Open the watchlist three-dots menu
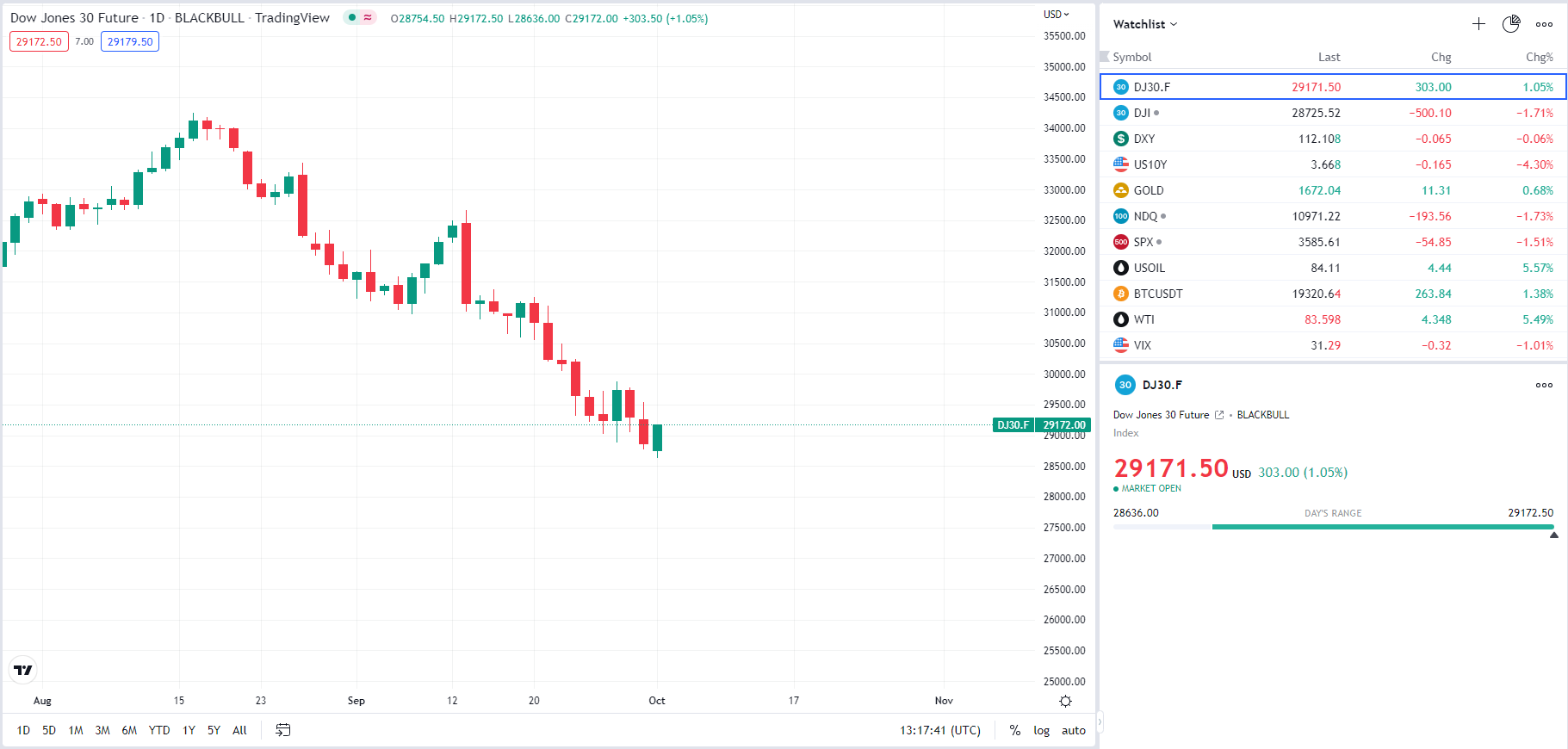 [x=1544, y=24]
